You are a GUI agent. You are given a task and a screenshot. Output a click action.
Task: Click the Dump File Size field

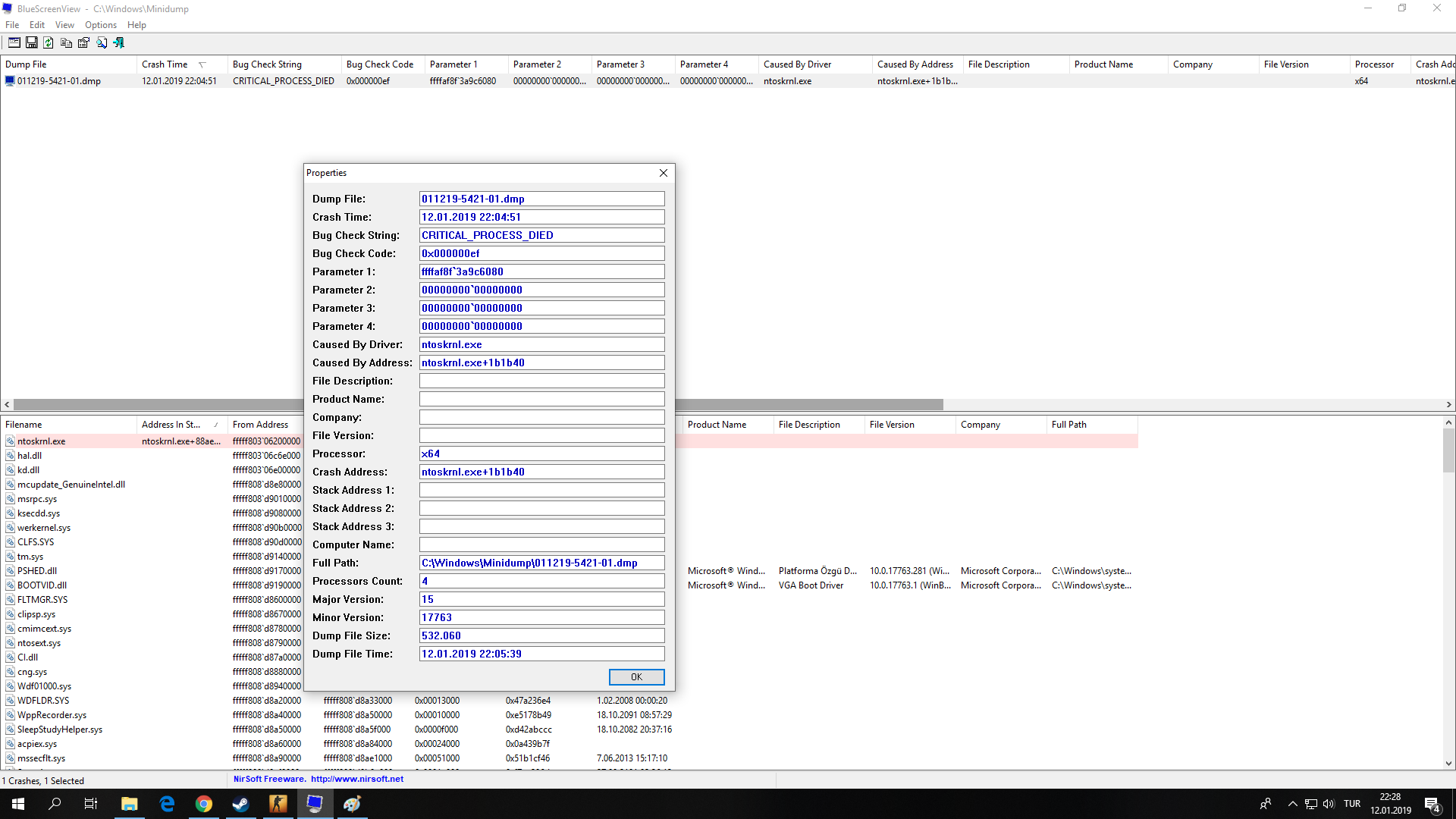[x=541, y=635]
